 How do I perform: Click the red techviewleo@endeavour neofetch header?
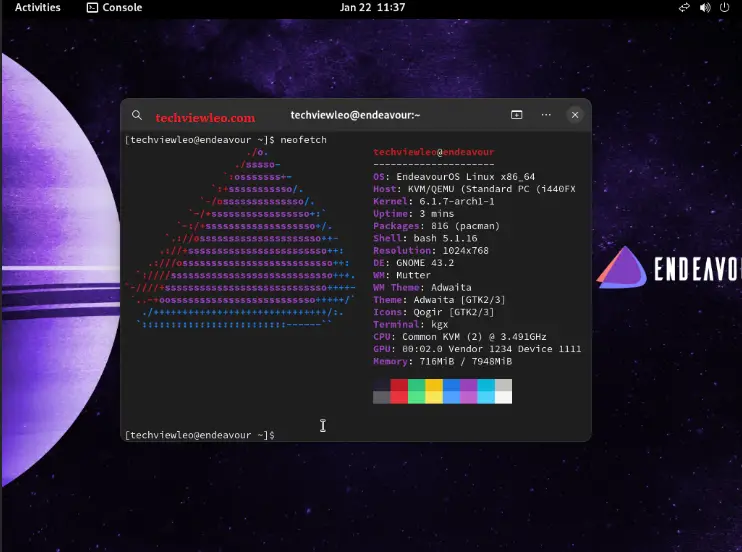coord(433,152)
